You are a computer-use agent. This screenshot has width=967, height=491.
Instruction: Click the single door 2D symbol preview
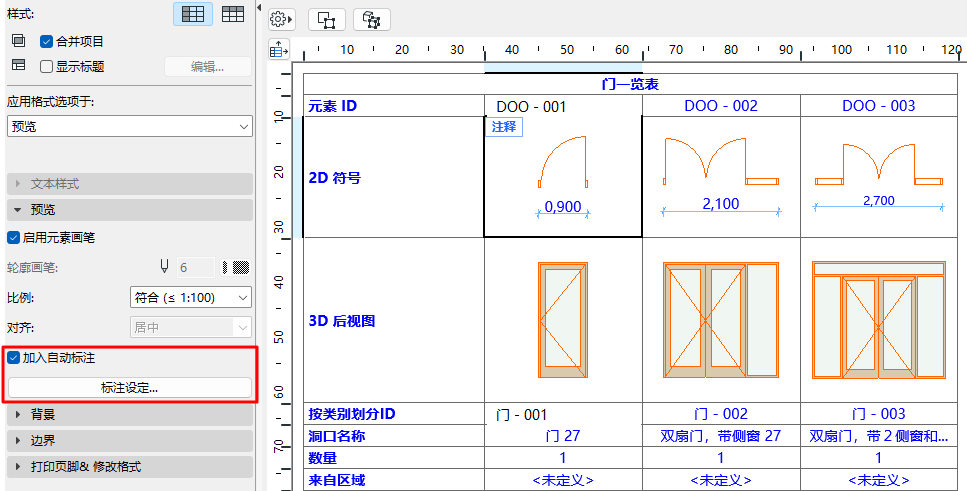point(562,162)
